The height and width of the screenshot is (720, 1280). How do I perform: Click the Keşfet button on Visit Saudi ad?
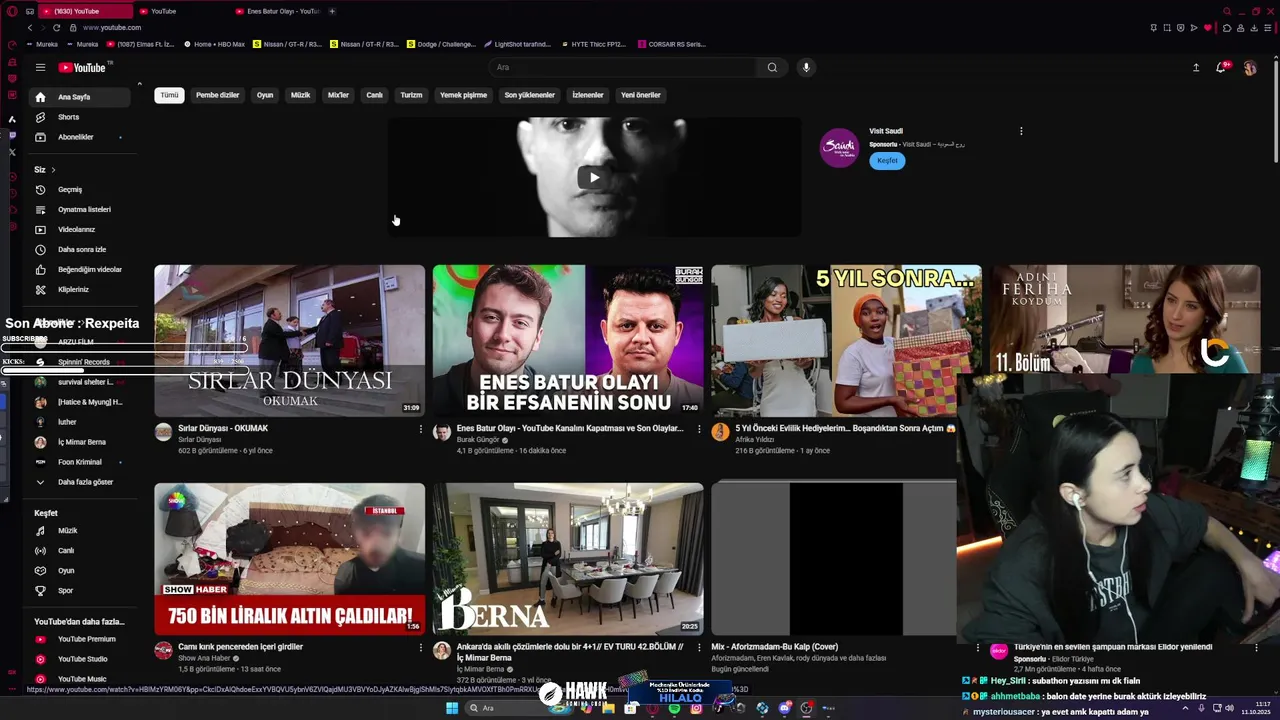click(887, 161)
